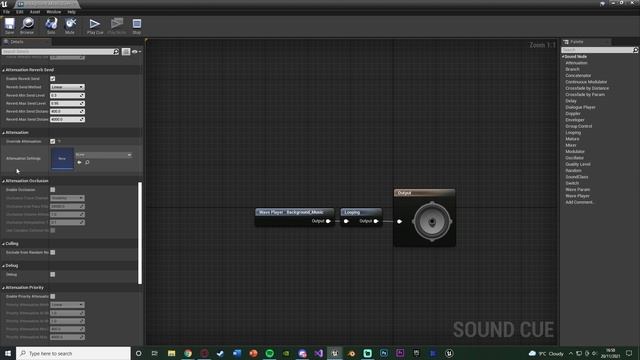
Task: Click the Palette search magnifier icon
Action: tap(636, 50)
